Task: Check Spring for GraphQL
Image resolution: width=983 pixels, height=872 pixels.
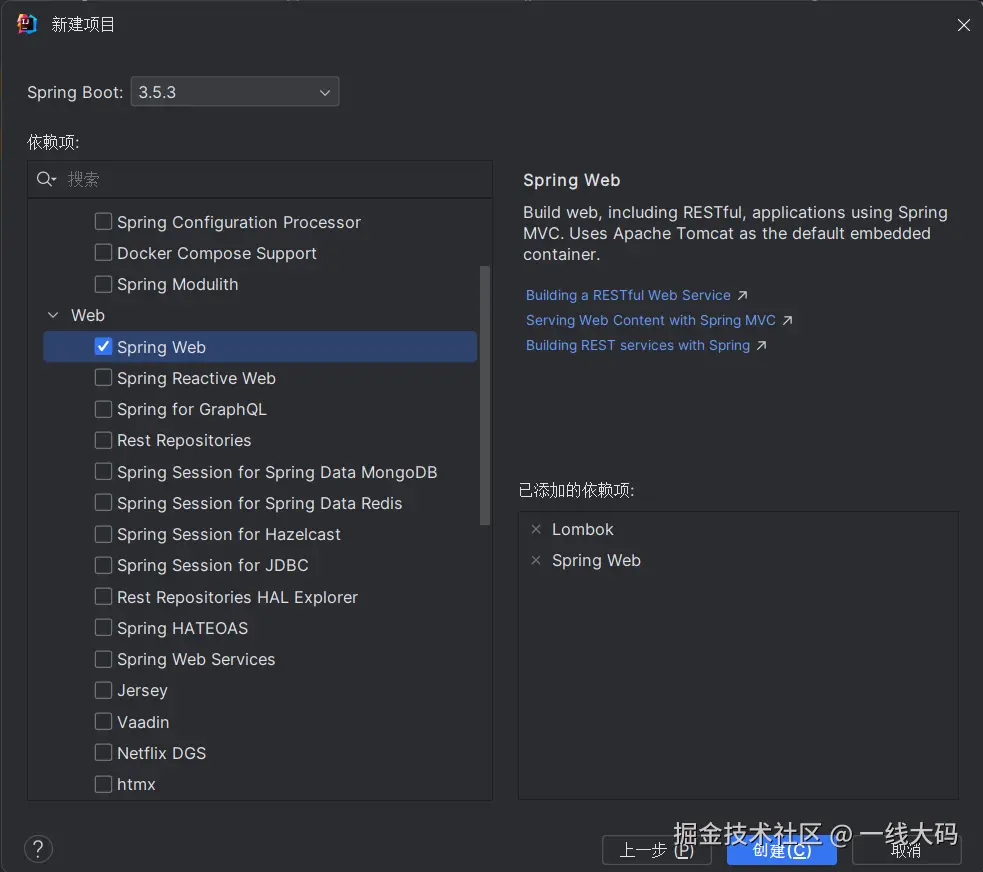Action: [x=103, y=409]
